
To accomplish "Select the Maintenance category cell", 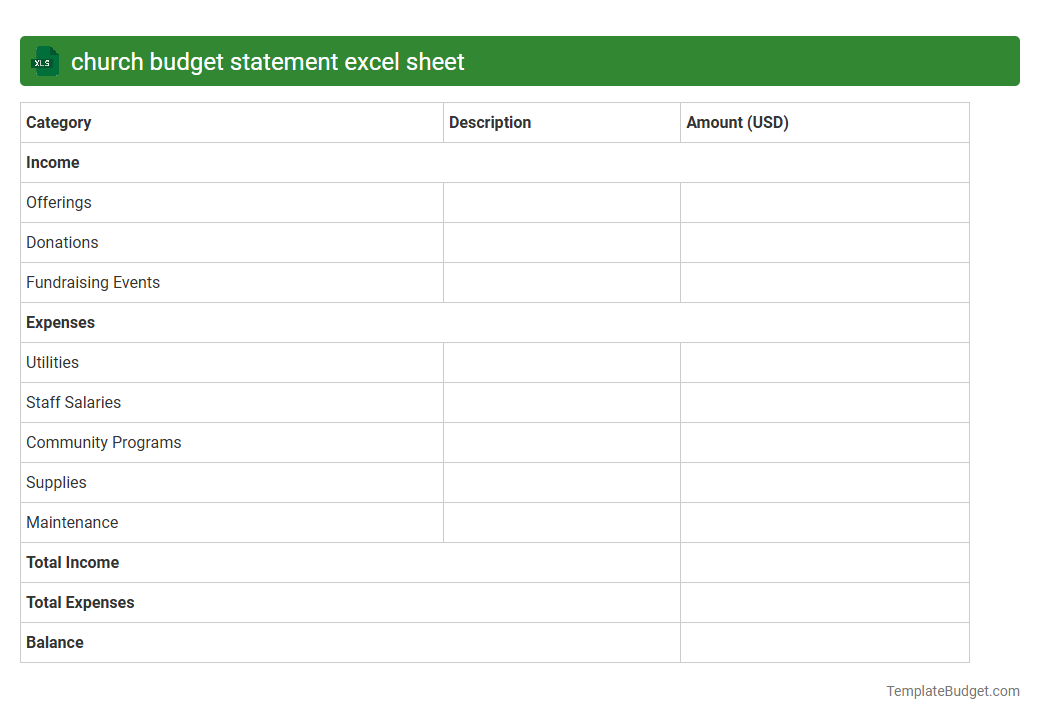I will (x=72, y=522).
